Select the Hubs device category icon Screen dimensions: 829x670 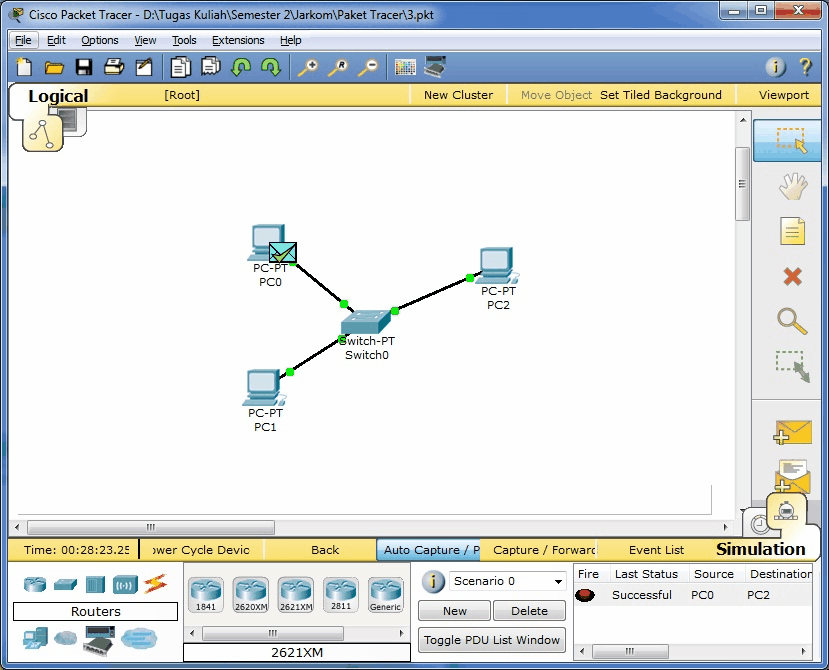click(x=95, y=584)
